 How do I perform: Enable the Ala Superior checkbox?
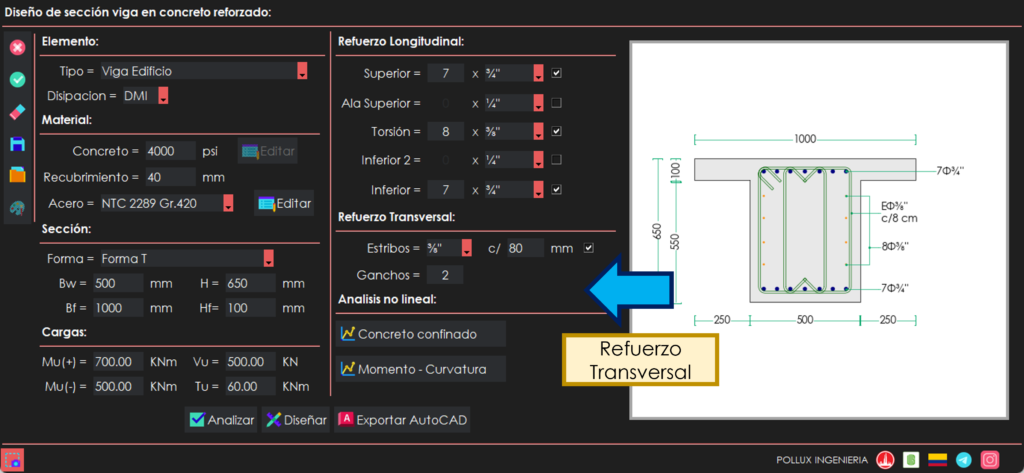(557, 102)
